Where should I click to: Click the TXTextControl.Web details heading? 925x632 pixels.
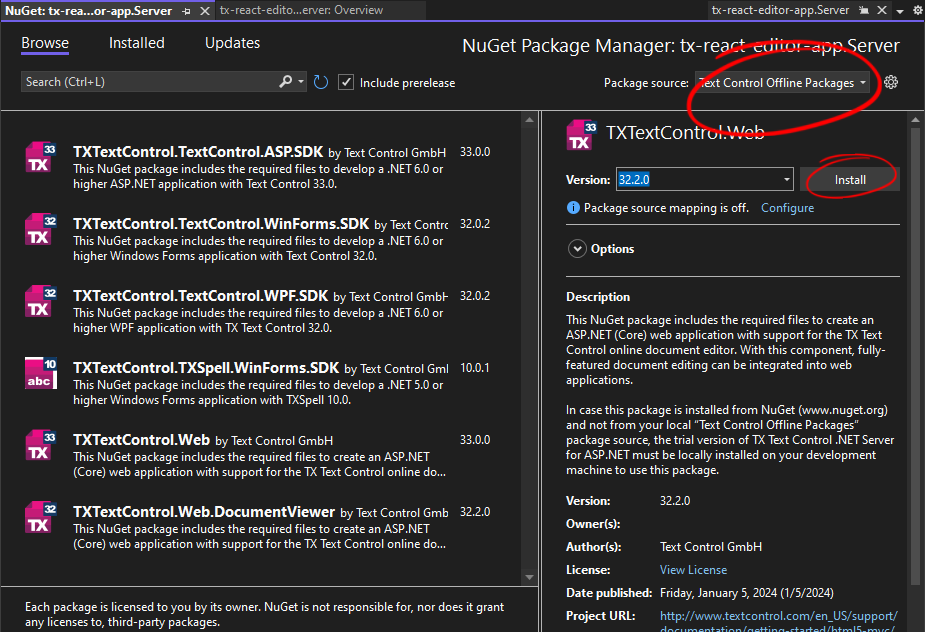[685, 133]
